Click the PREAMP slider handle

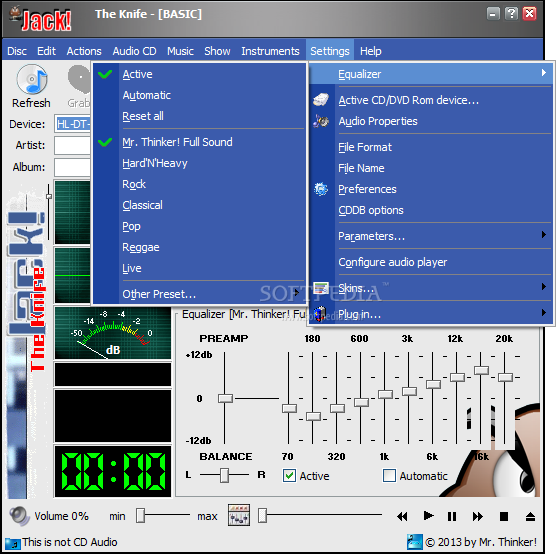225,398
